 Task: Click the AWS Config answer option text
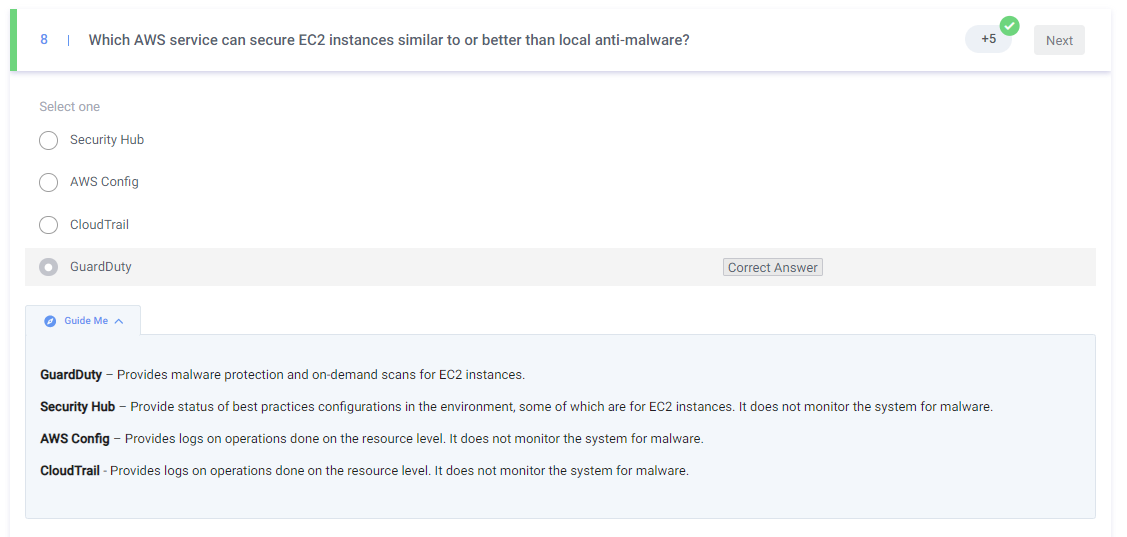(104, 182)
